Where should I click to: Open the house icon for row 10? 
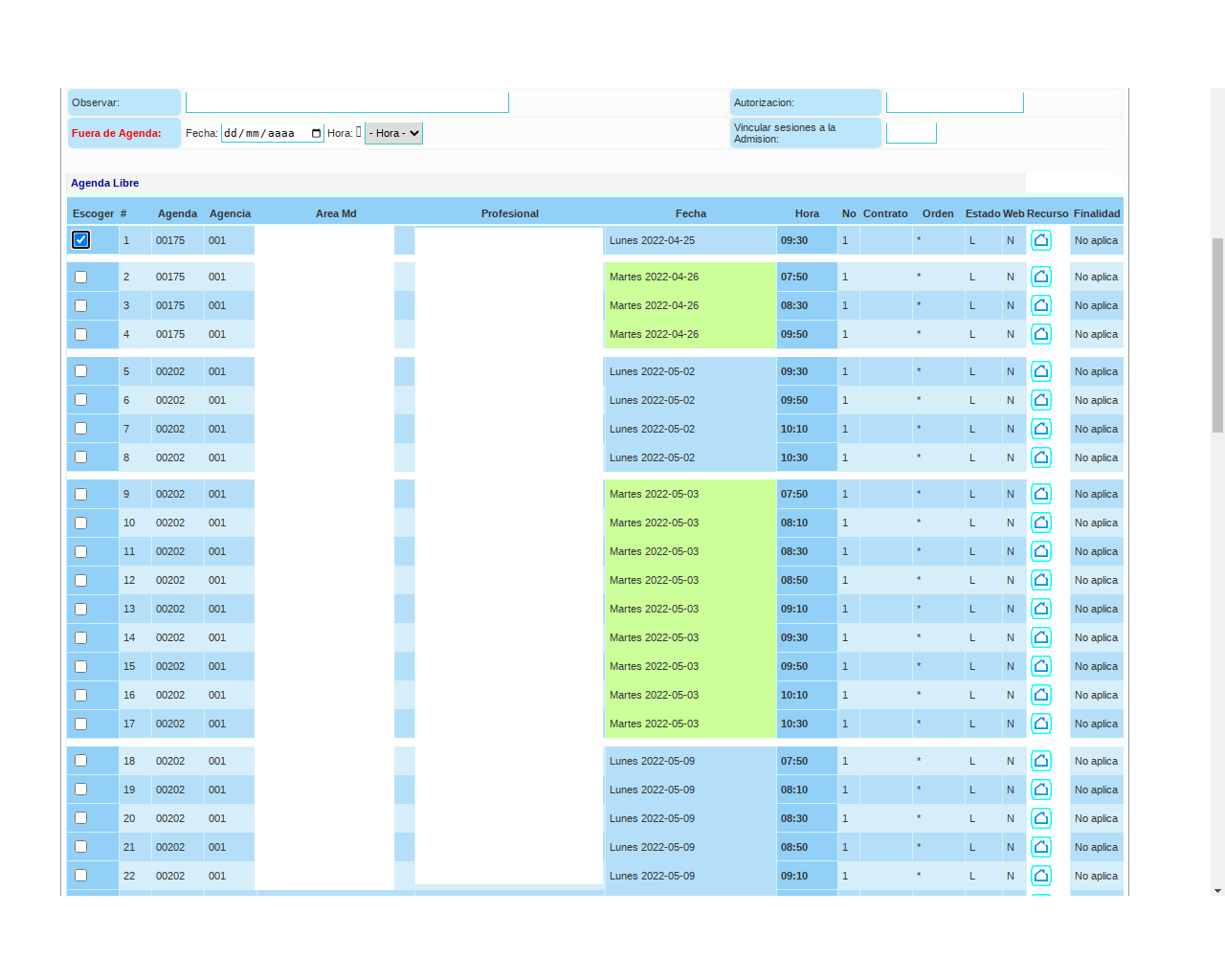click(1041, 523)
